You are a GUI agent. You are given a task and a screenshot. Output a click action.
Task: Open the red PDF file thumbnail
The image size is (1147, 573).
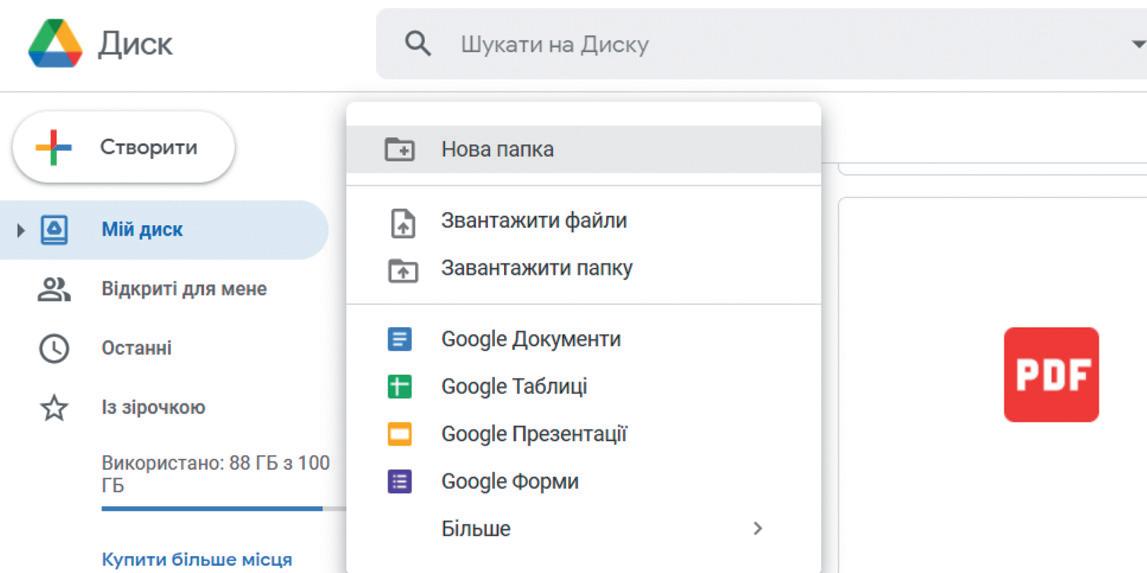[1051, 375]
